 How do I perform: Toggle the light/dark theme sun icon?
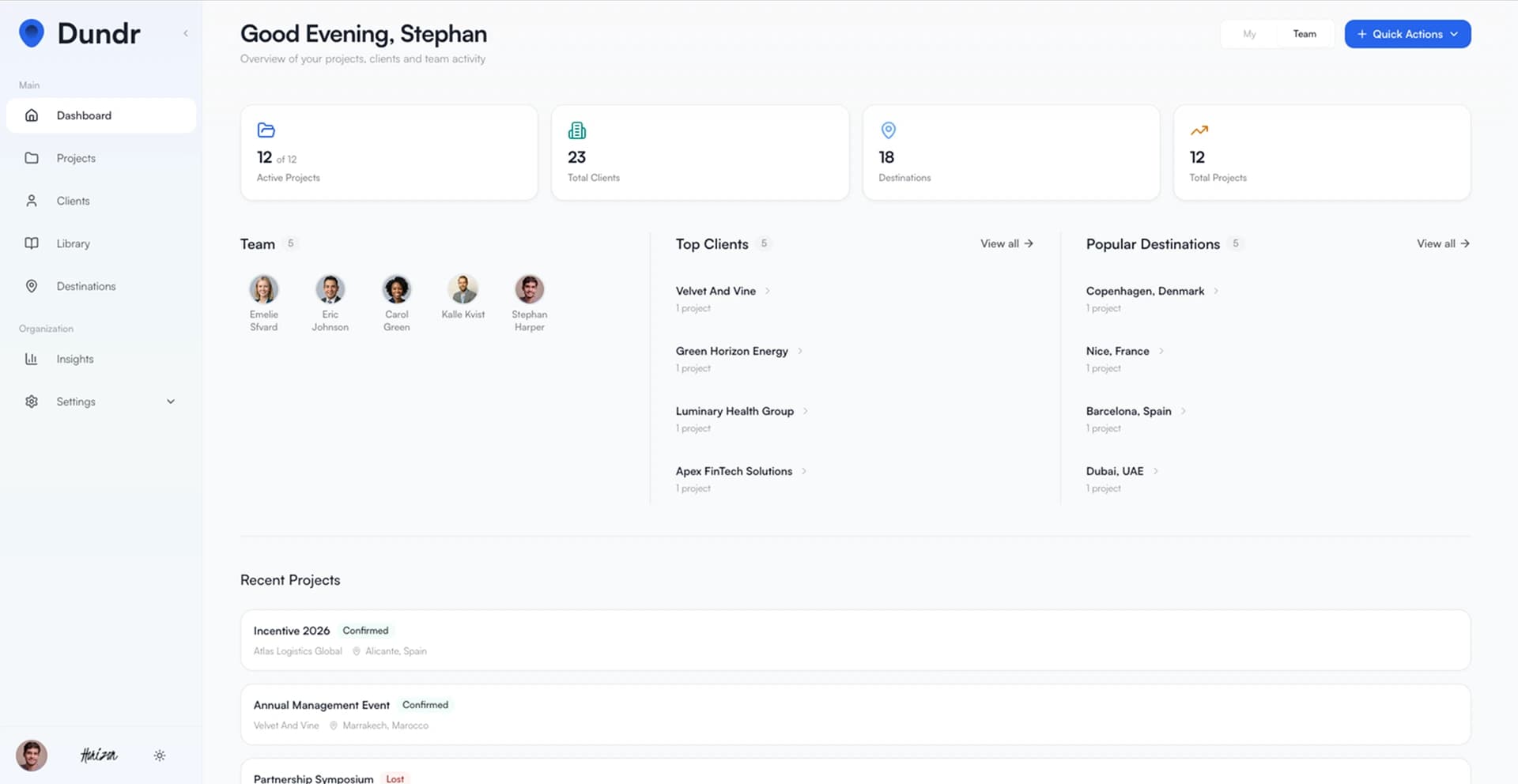click(160, 756)
